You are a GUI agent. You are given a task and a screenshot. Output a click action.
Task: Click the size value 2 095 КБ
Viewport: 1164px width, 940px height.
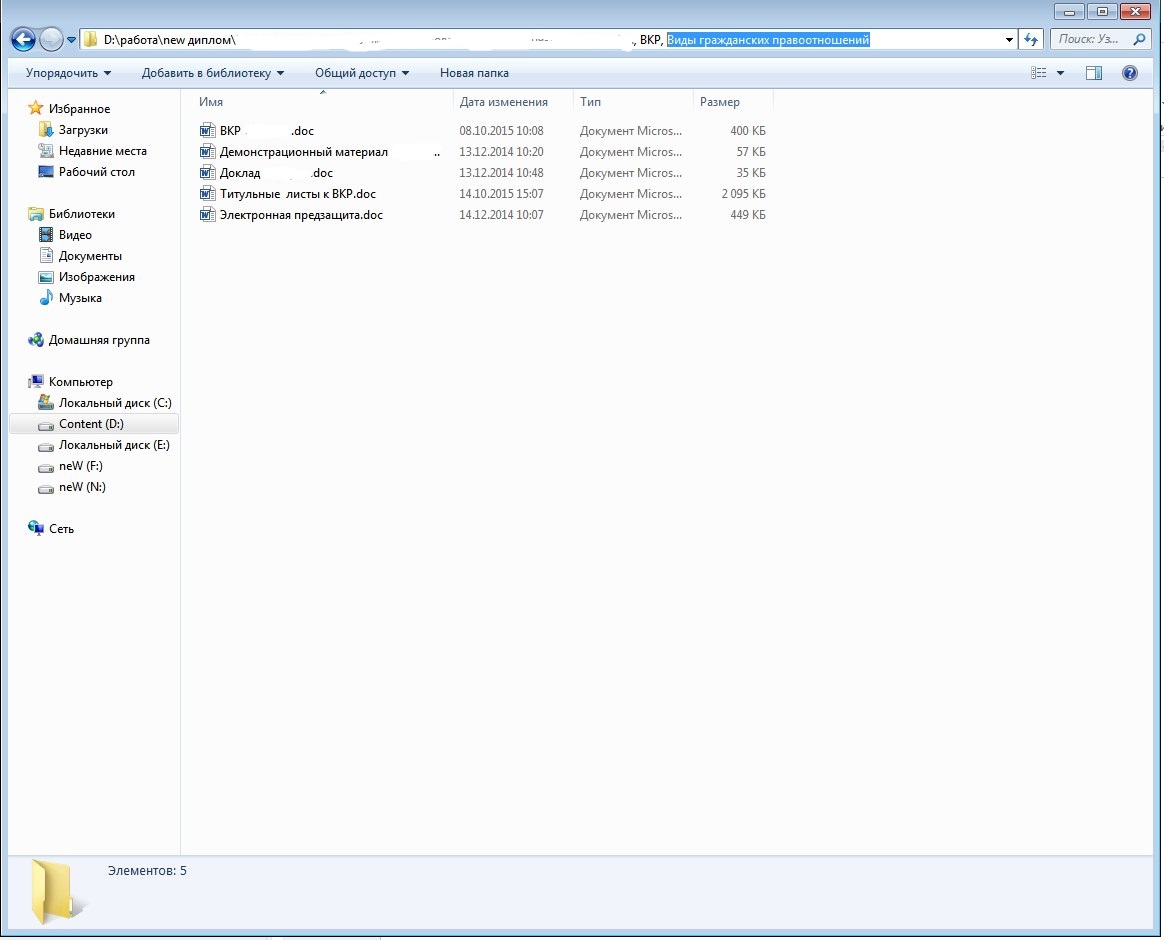tap(743, 194)
